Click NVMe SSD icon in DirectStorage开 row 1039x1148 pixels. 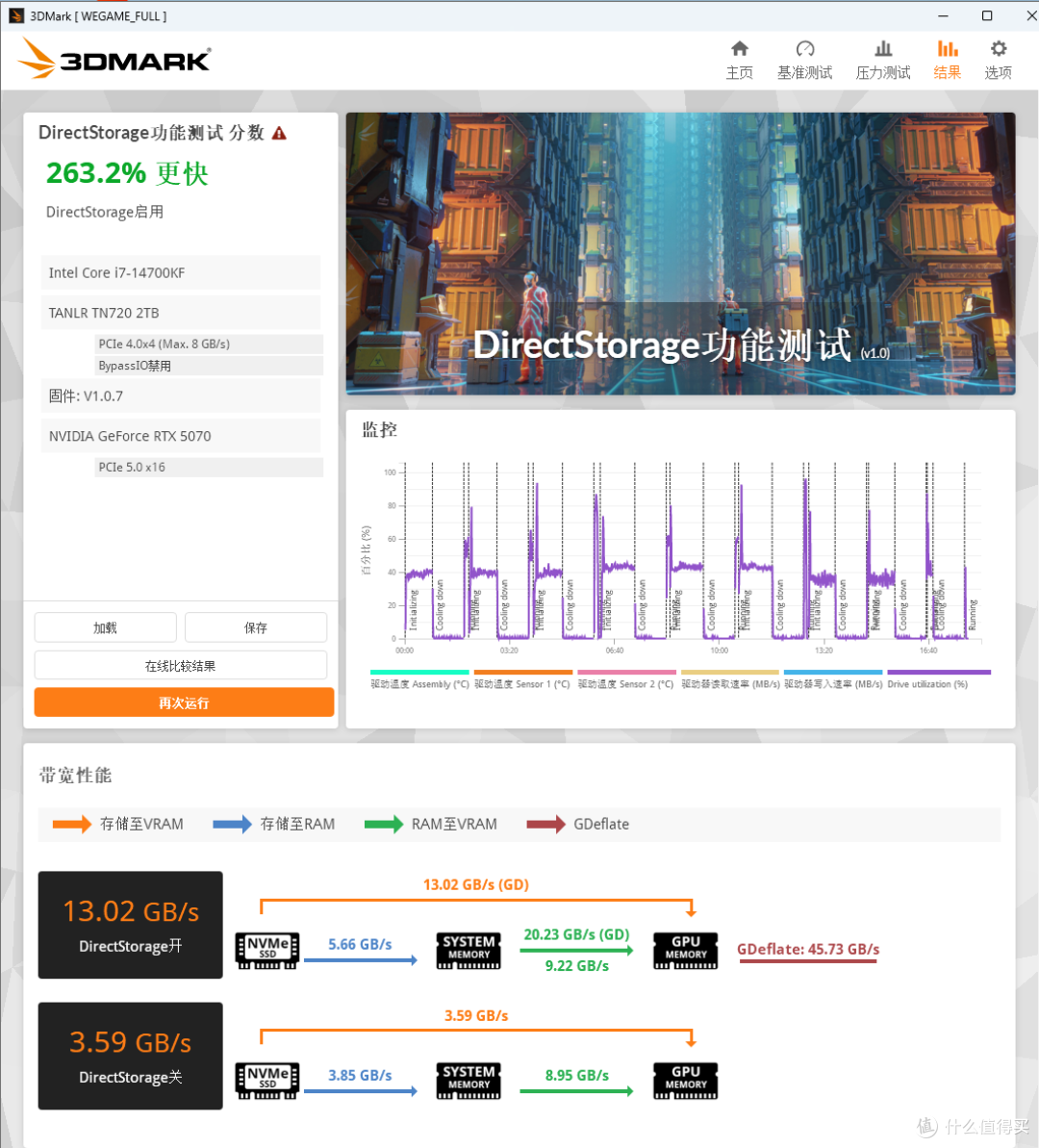point(267,951)
